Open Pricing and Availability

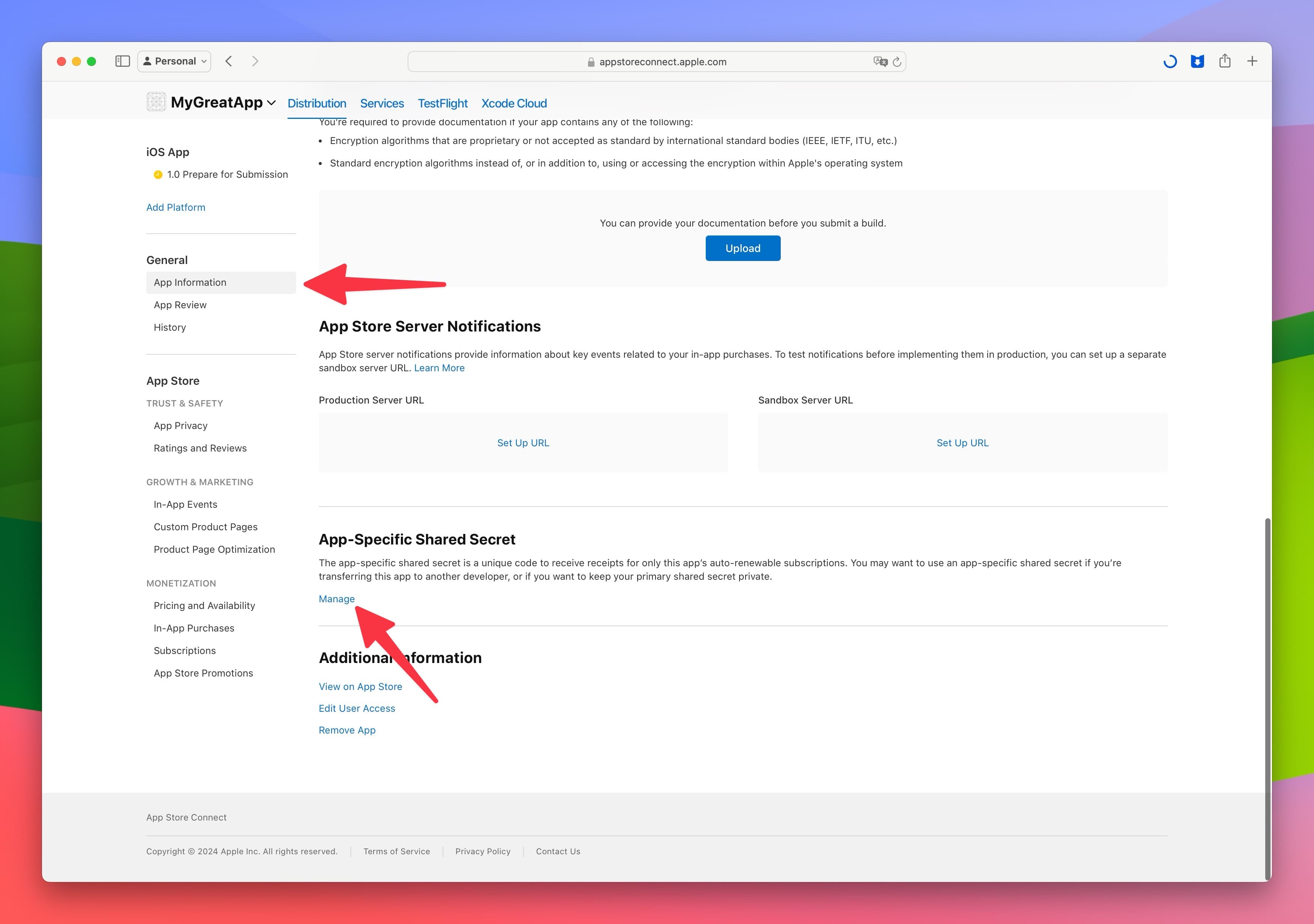point(204,605)
